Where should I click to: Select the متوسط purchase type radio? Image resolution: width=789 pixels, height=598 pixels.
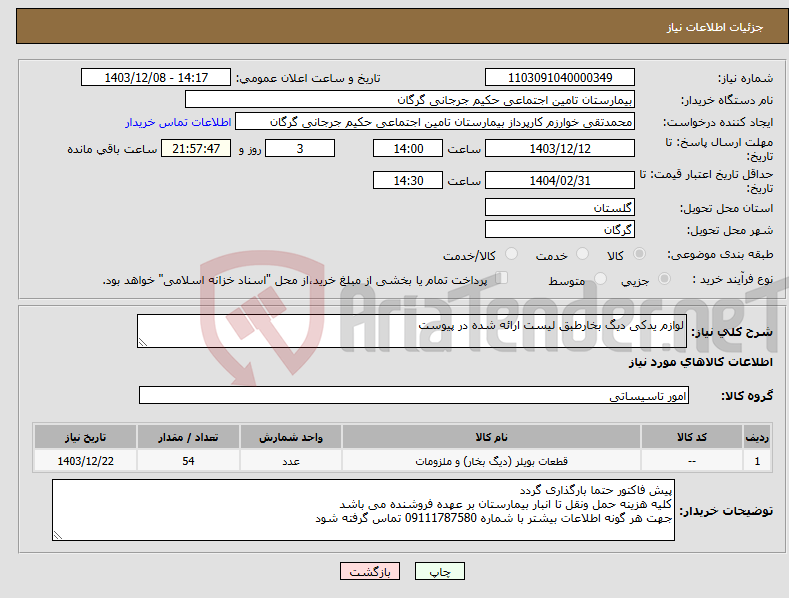[x=600, y=278]
